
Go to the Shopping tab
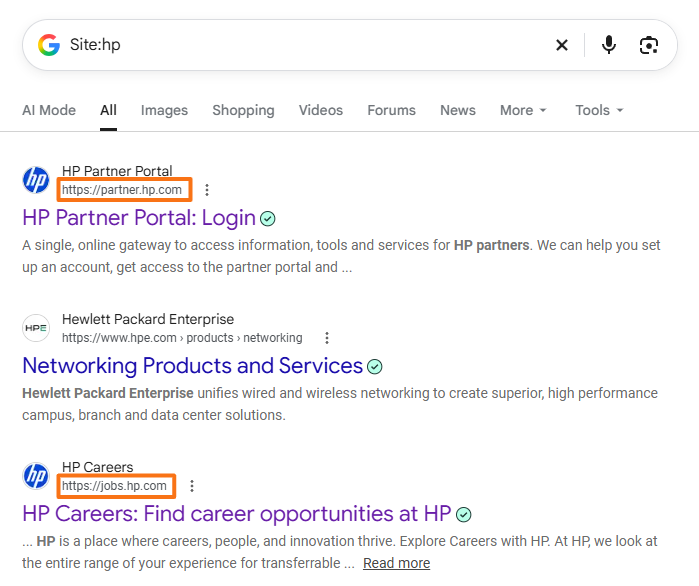click(x=243, y=110)
